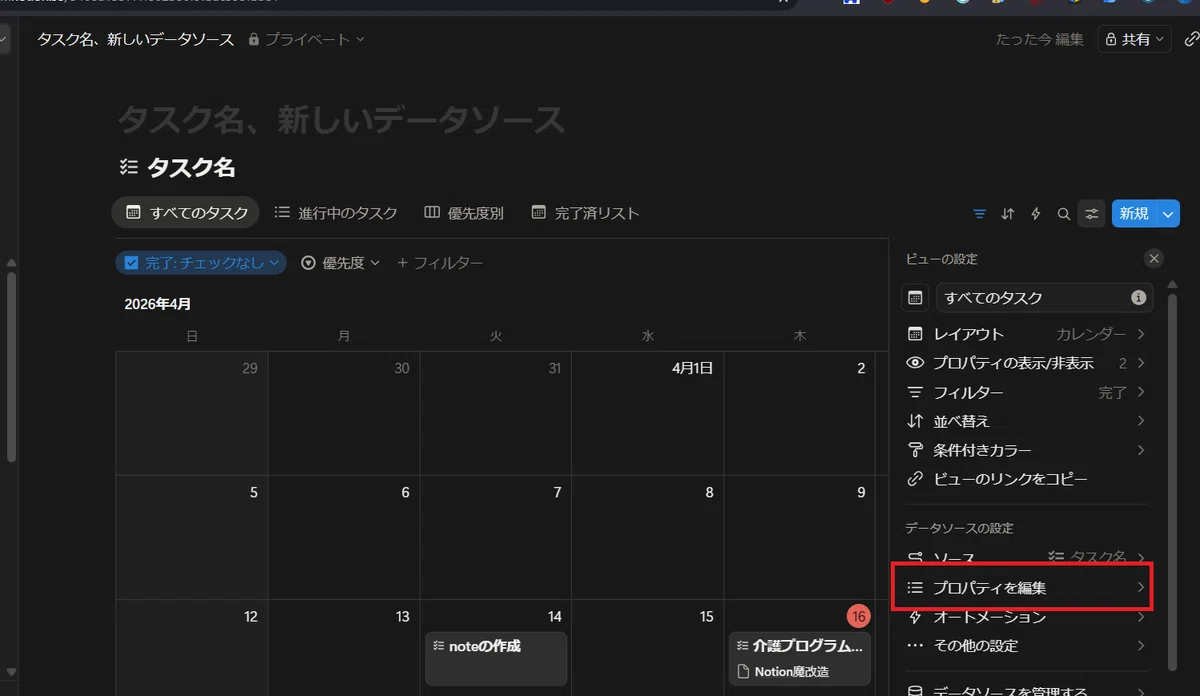
Task: Open 条件付きカラー settings
Action: pyautogui.click(x=1026, y=450)
